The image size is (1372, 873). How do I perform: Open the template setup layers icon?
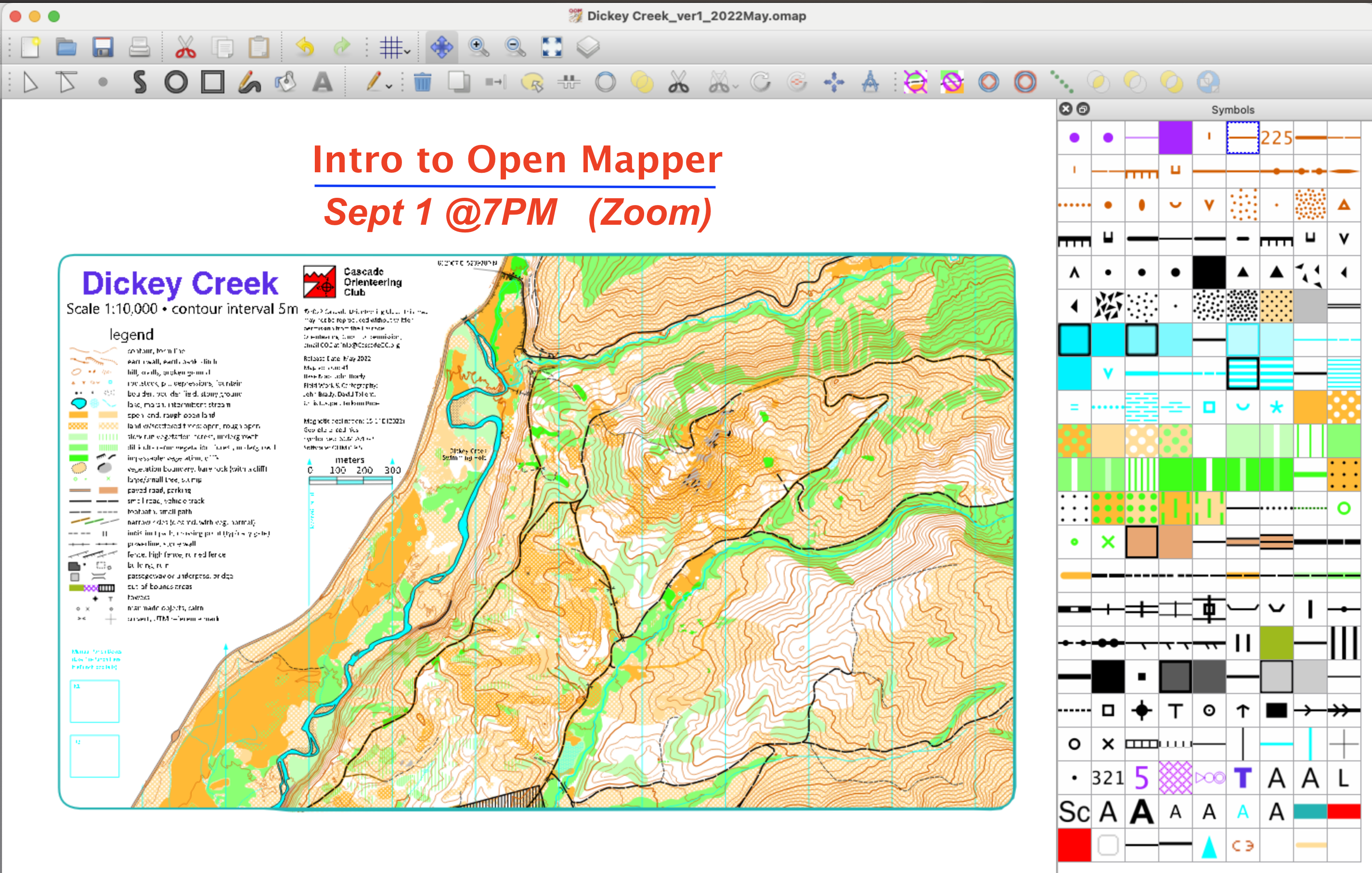(x=588, y=47)
